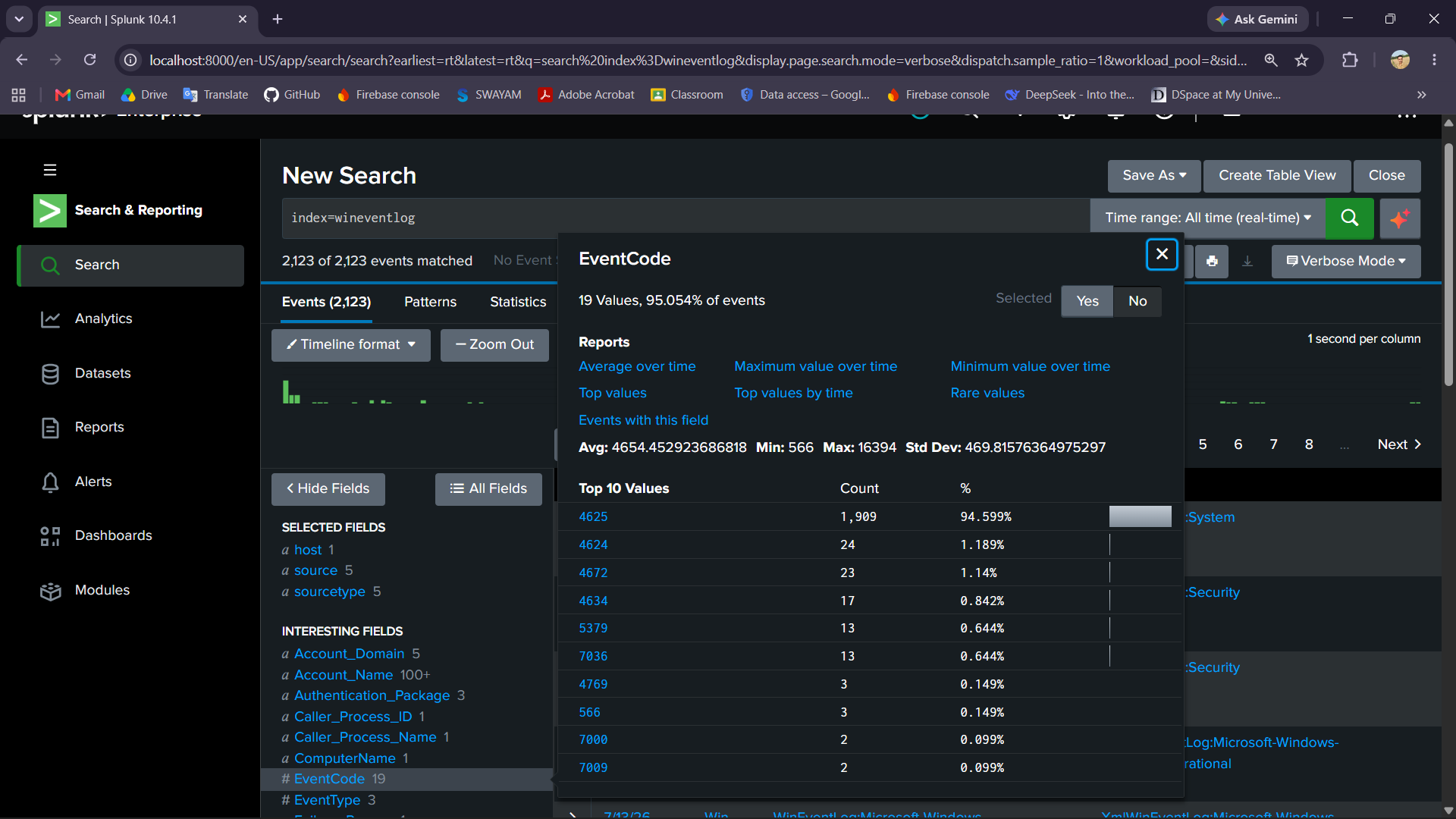Open the All Fields dialog
Screen dimensions: 1456x819
(488, 489)
